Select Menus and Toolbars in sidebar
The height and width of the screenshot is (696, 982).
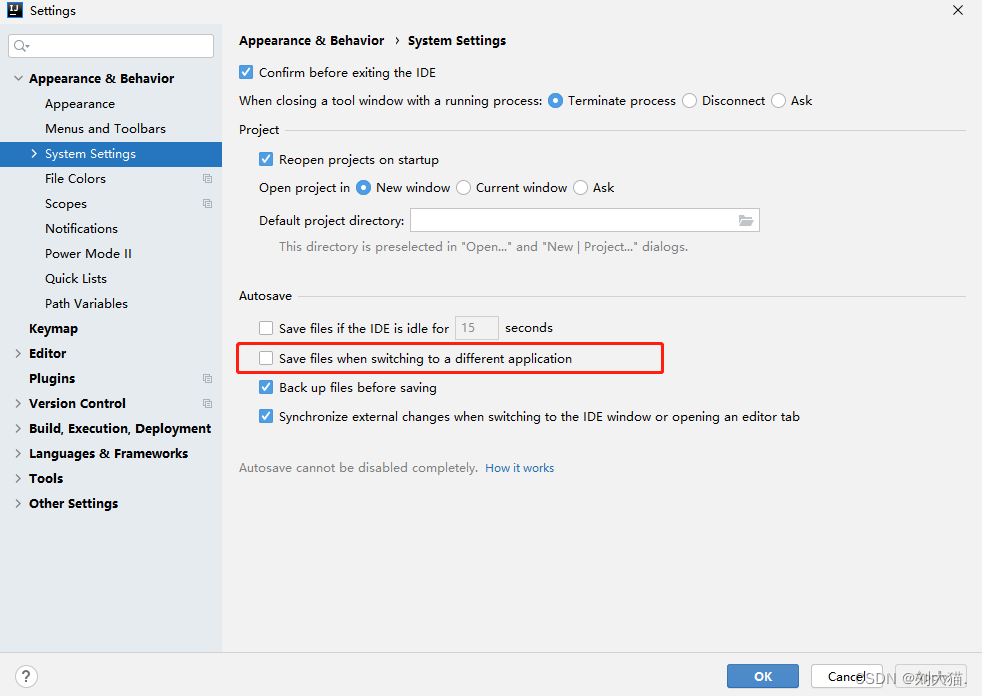tap(105, 129)
